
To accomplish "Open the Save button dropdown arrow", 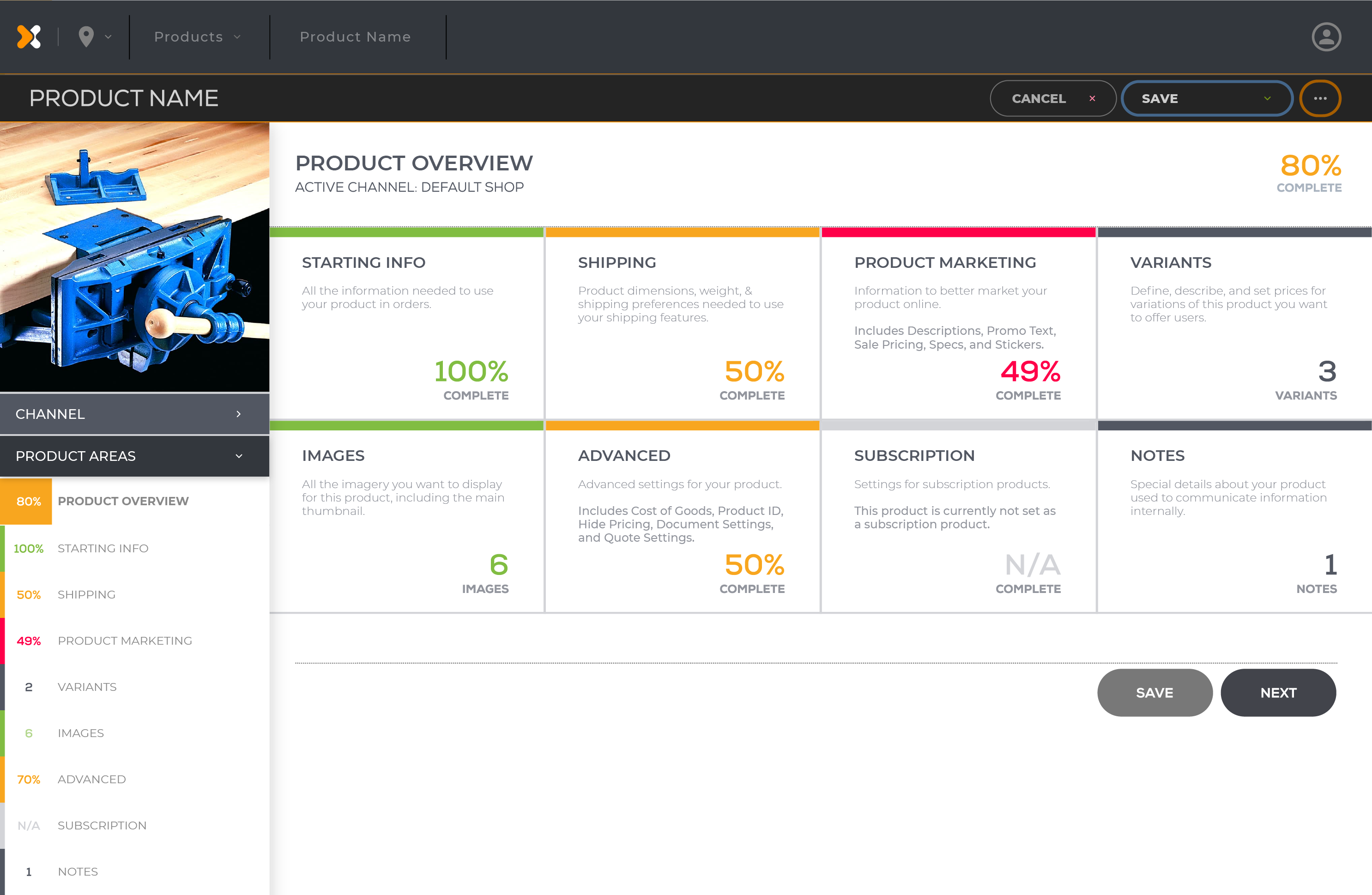I will pos(1267,99).
